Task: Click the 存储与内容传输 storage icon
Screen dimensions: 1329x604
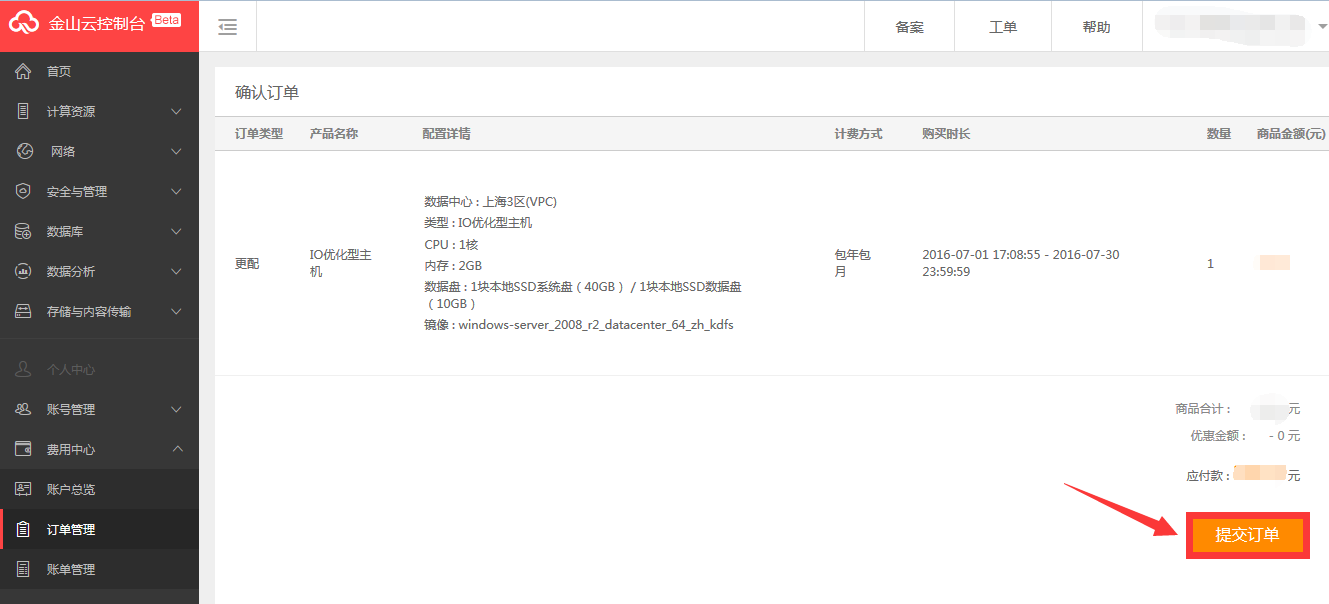Action: 24,311
